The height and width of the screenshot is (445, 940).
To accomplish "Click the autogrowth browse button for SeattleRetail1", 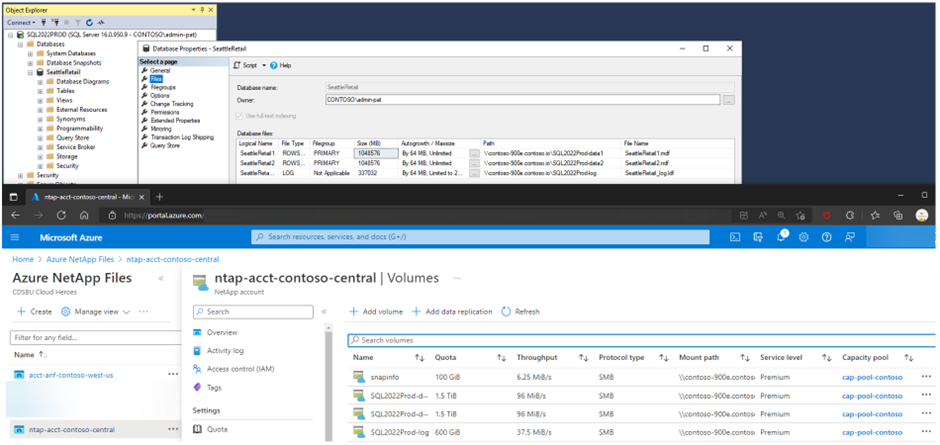I will (x=474, y=154).
